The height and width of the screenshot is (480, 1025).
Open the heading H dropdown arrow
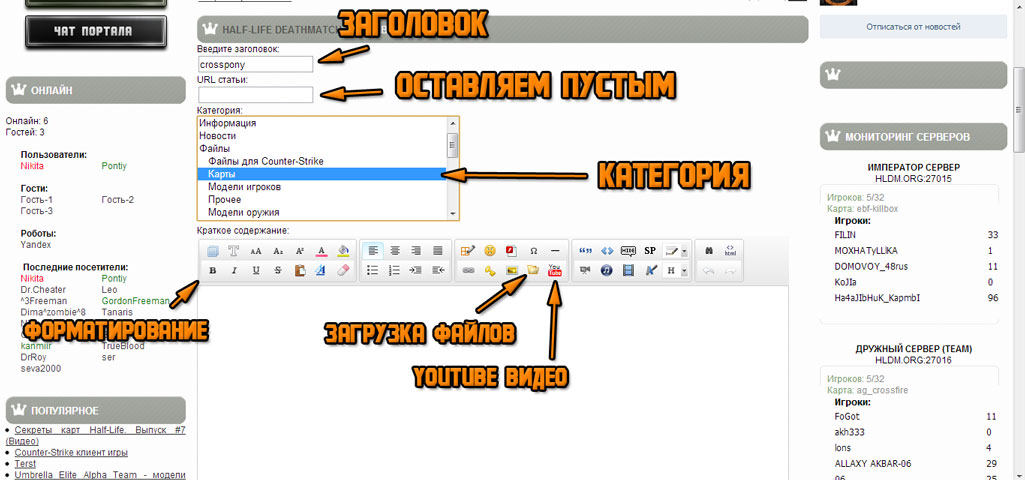(x=684, y=270)
